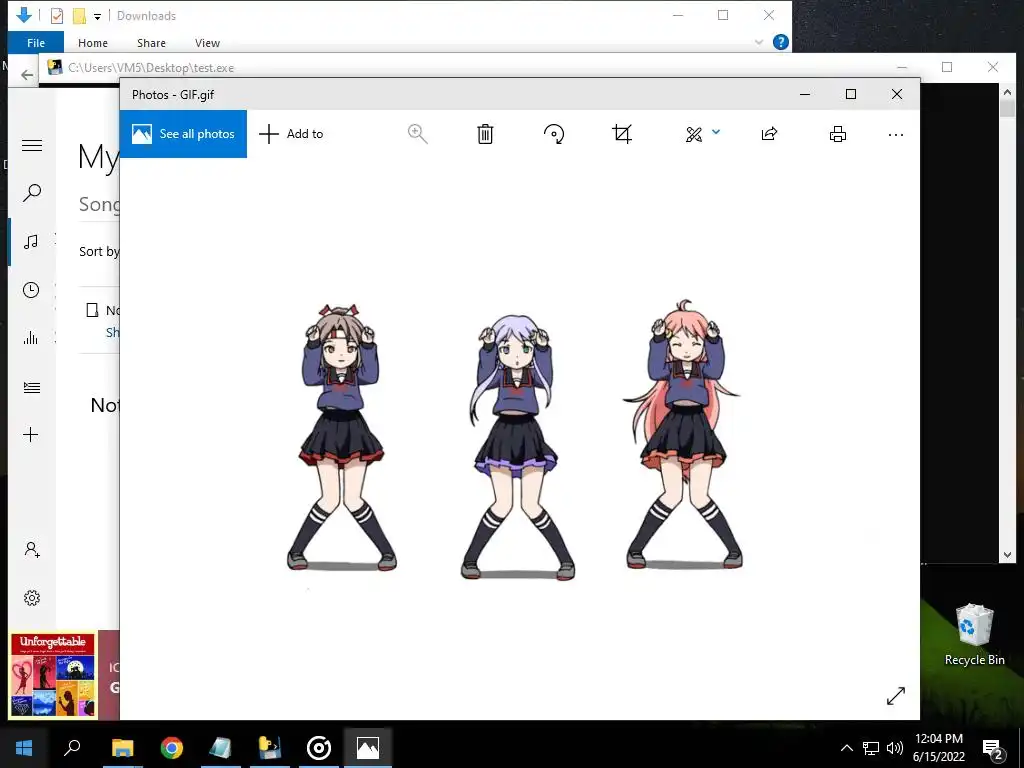The image size is (1024, 768).
Task: Click the test.exe path title text
Action: click(x=151, y=68)
